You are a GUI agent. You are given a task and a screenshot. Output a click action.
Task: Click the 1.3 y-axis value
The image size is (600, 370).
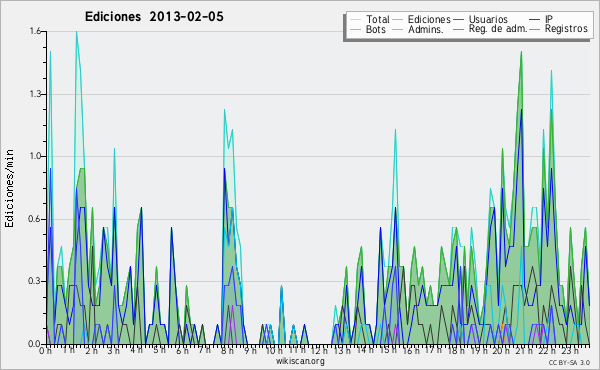tap(35, 94)
